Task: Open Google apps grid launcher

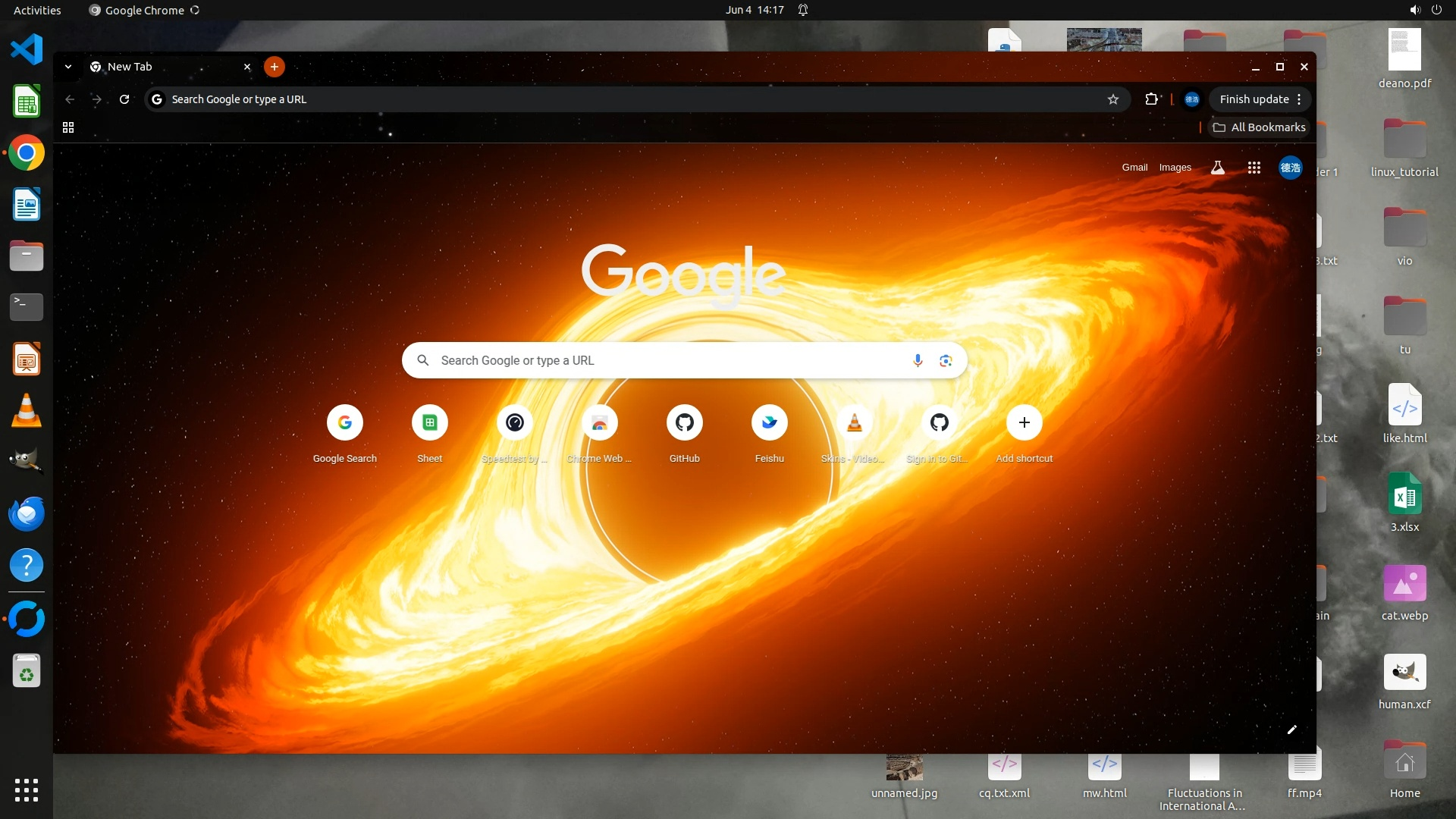Action: point(1254,168)
